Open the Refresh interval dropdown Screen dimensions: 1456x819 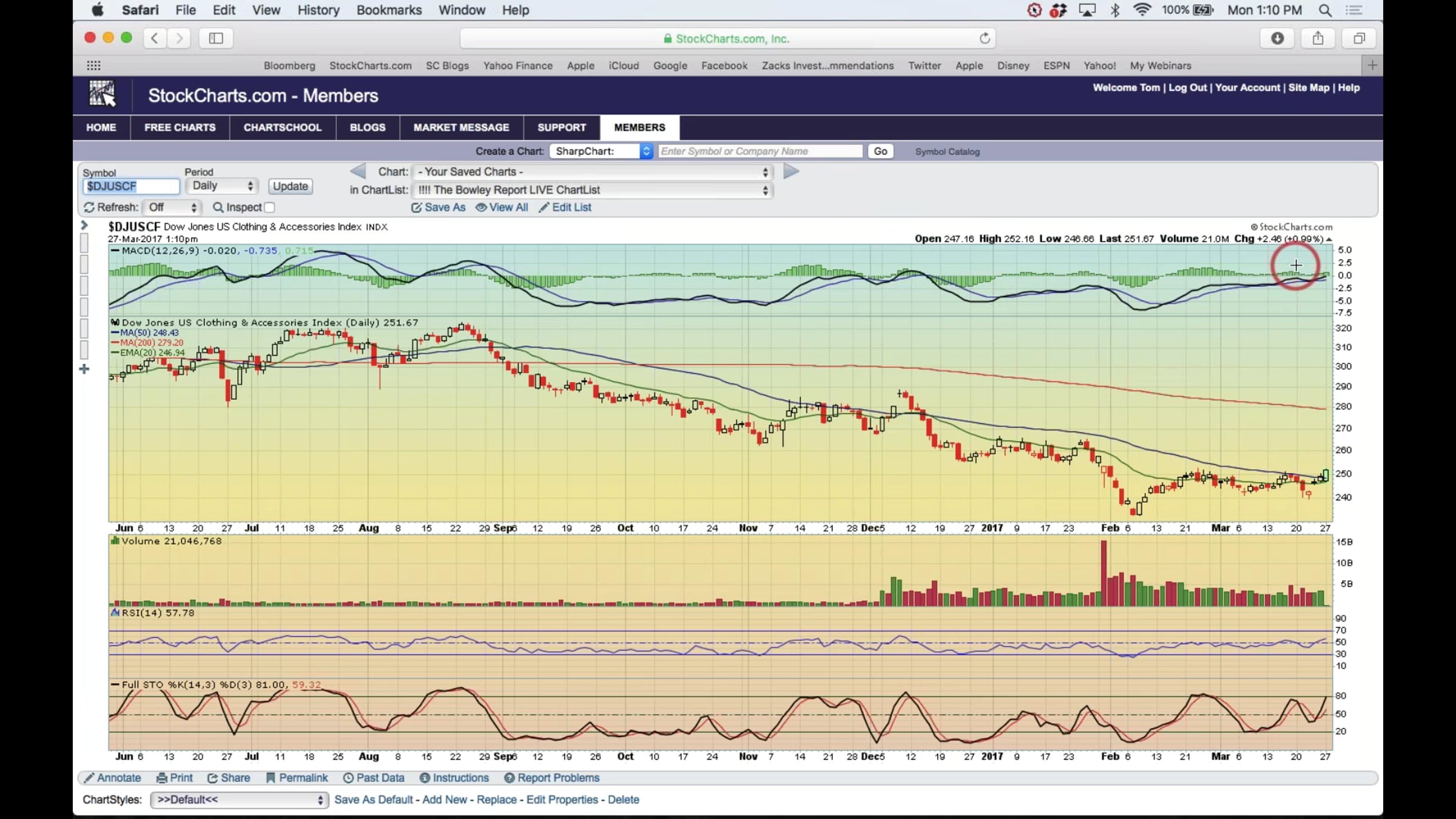[172, 207]
